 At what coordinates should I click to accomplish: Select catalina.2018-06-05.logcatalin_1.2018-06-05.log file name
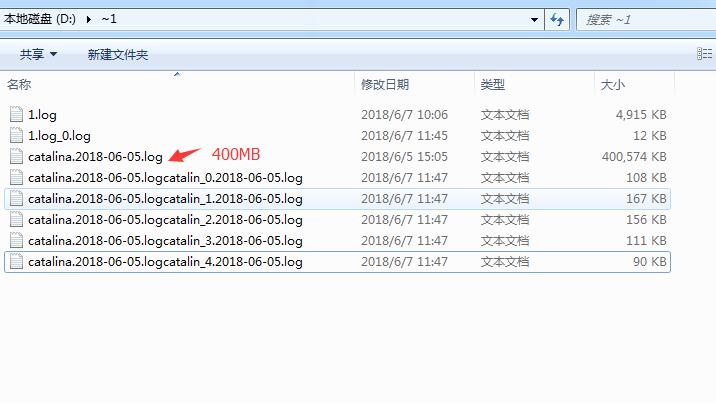pyautogui.click(x=165, y=199)
